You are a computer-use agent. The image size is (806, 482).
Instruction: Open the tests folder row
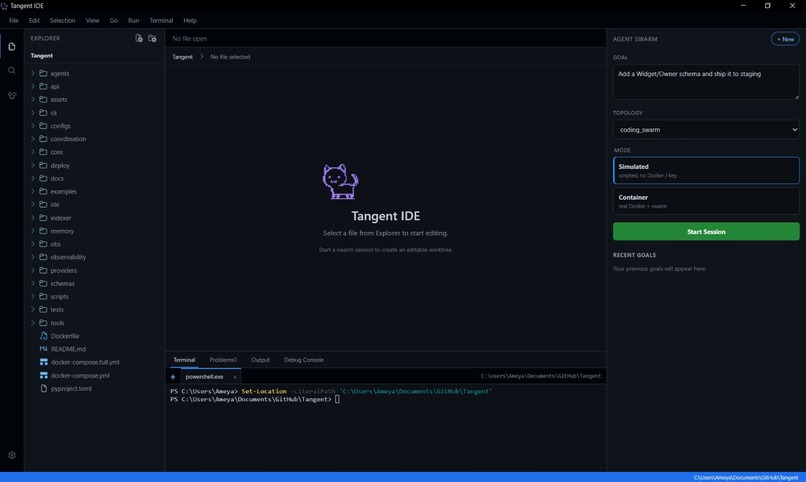[95, 309]
